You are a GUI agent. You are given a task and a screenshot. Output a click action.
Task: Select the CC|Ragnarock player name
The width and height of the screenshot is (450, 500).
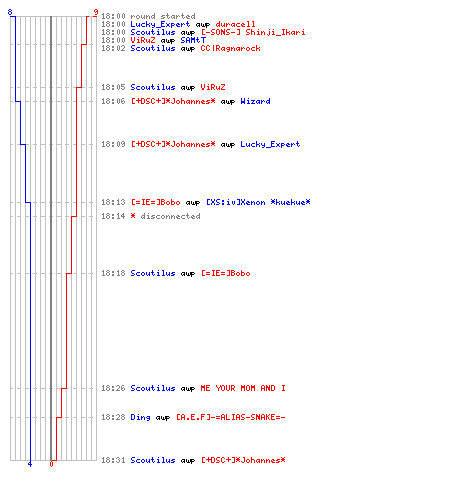click(230, 48)
